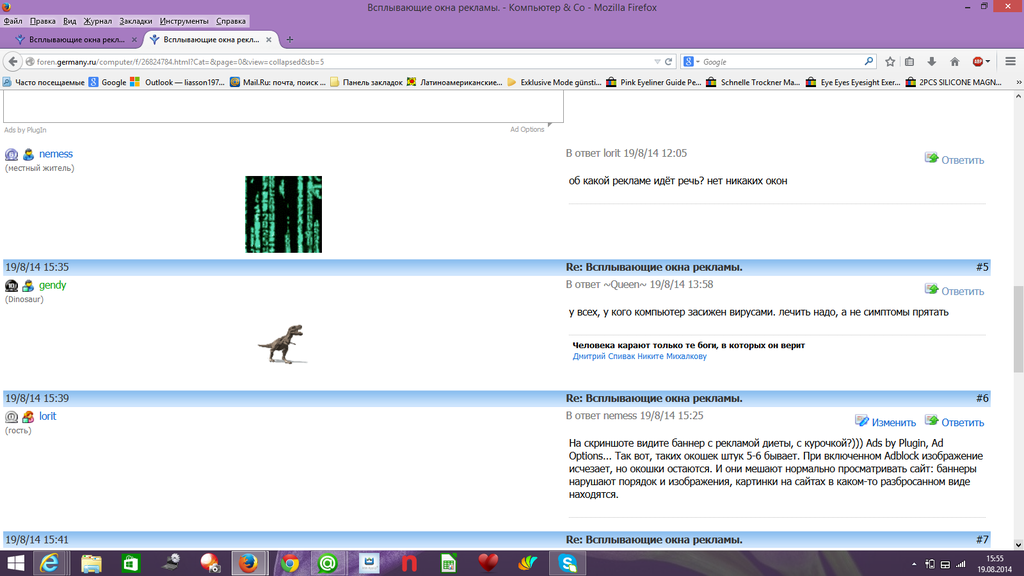1024x576 pixels.
Task: Show more bookmarks overflow chevron
Action: (1018, 82)
